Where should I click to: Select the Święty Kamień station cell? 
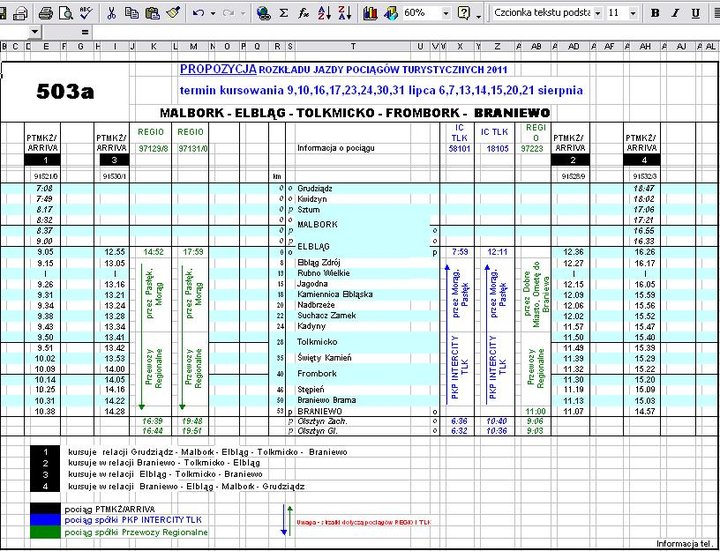coord(324,358)
